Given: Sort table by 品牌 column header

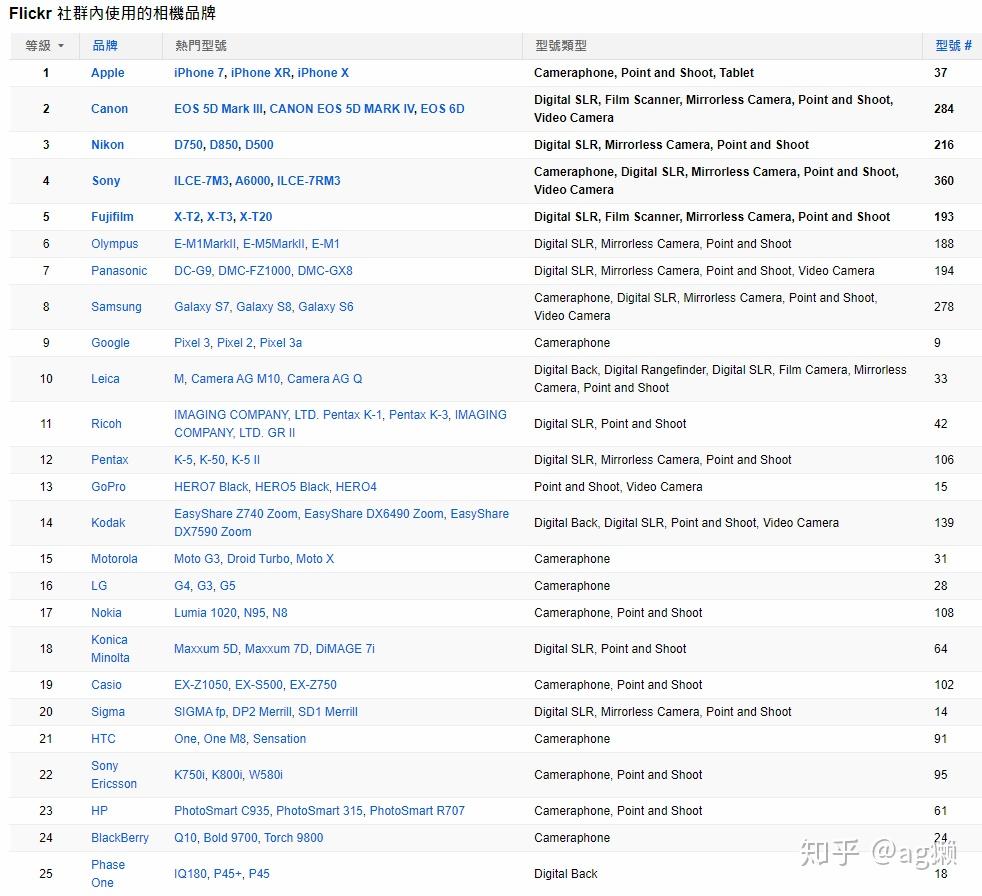Looking at the screenshot, I should point(104,46).
